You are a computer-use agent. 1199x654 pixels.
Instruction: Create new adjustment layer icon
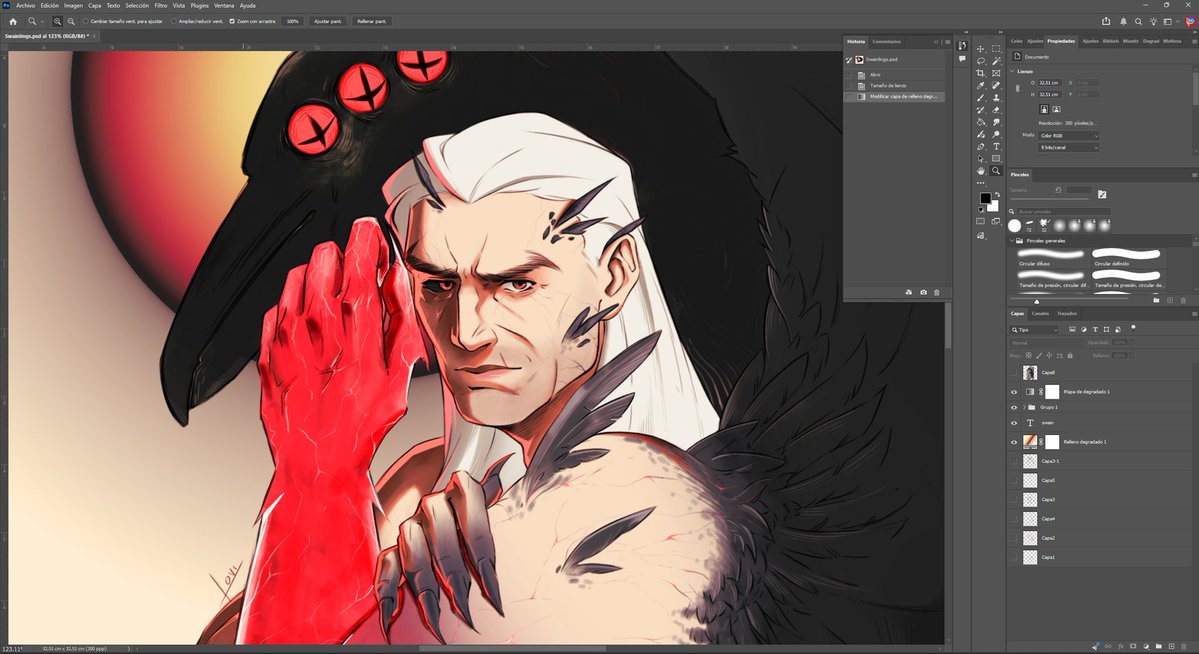pos(1146,646)
